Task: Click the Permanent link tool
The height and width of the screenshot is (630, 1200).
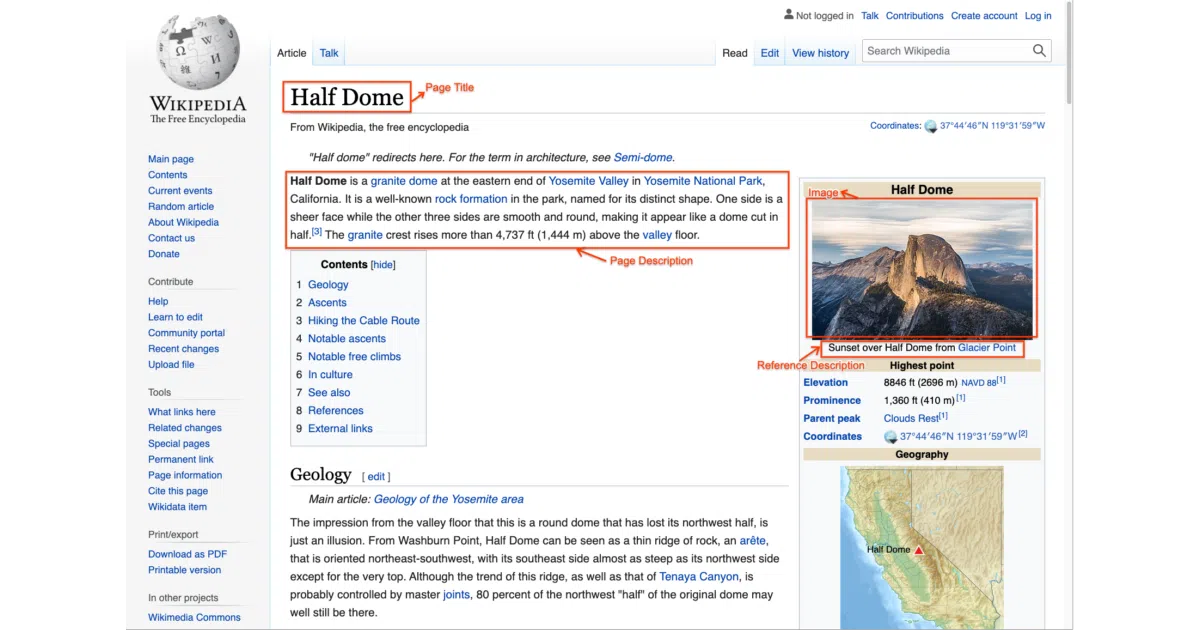Action: [181, 460]
